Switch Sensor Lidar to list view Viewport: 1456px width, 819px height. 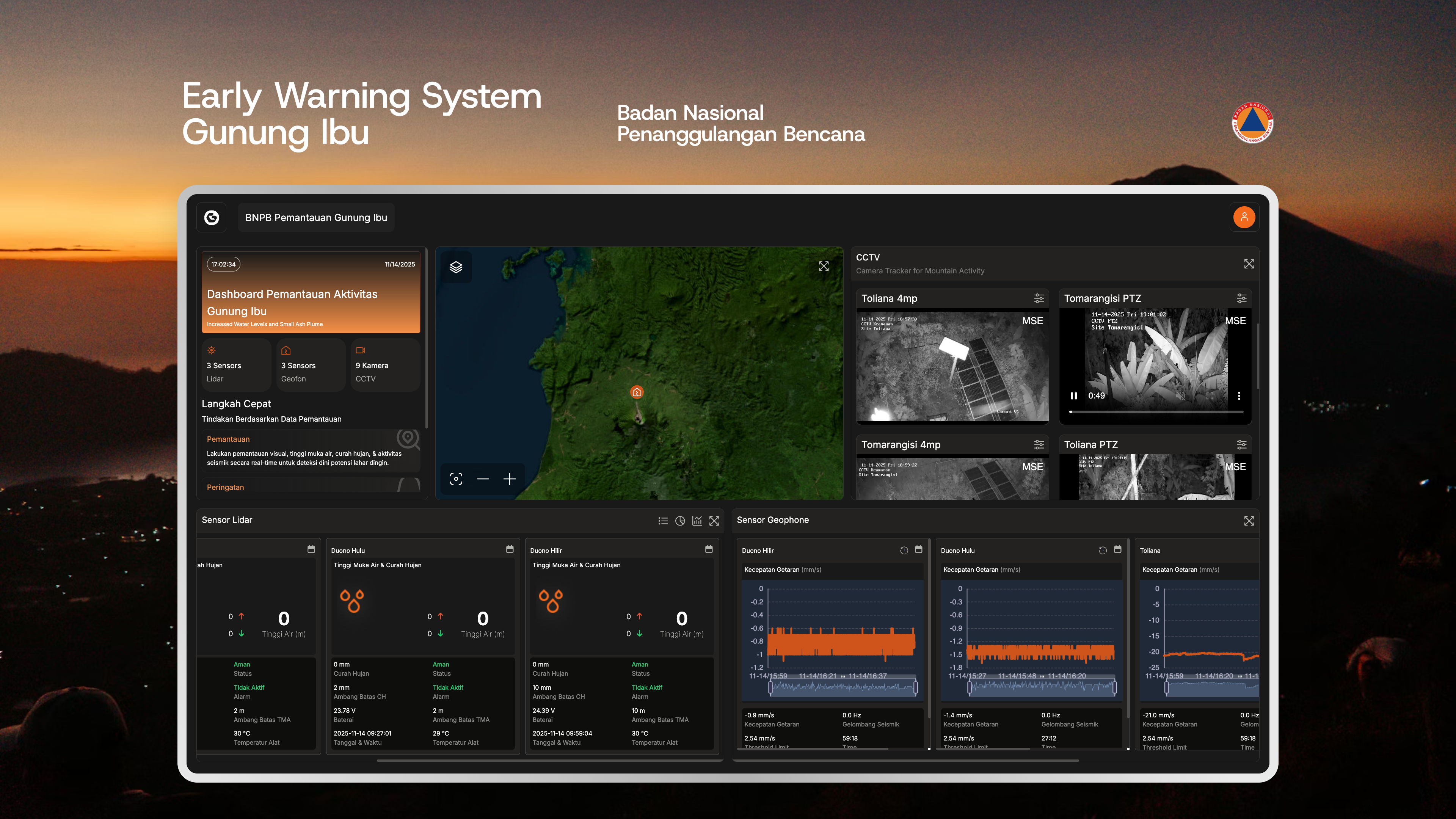point(663,521)
